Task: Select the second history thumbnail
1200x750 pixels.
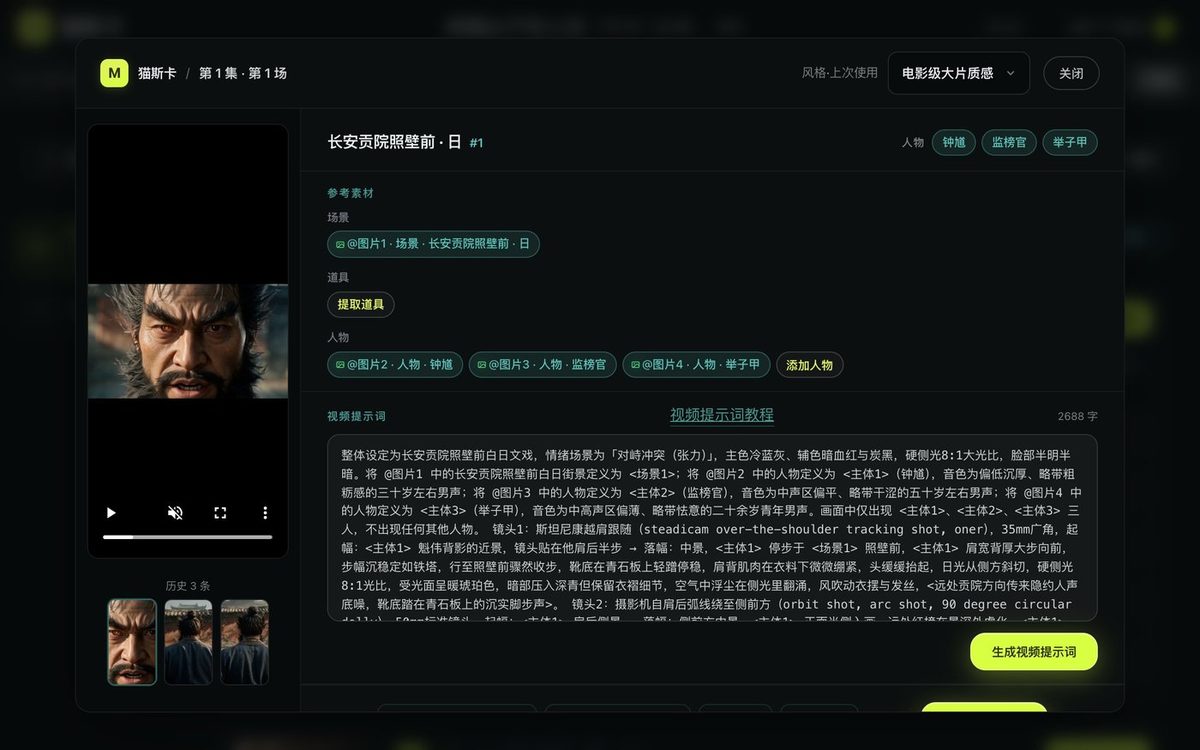Action: point(188,642)
